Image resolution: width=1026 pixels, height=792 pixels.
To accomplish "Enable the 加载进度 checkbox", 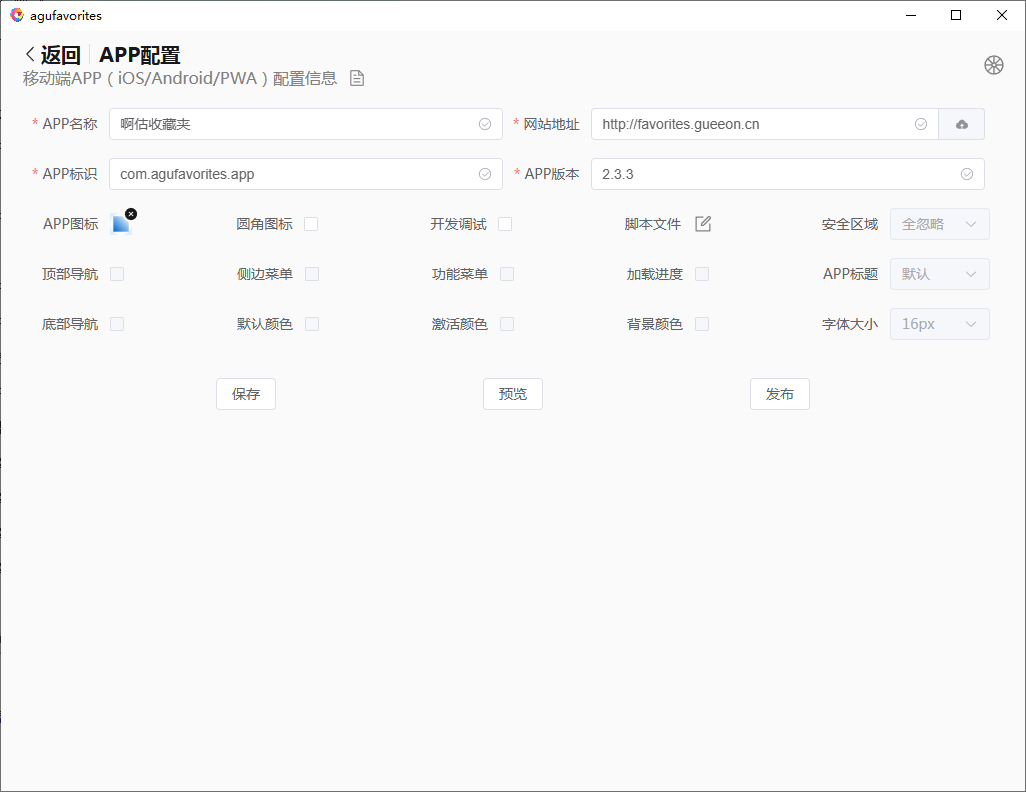I will (x=702, y=274).
